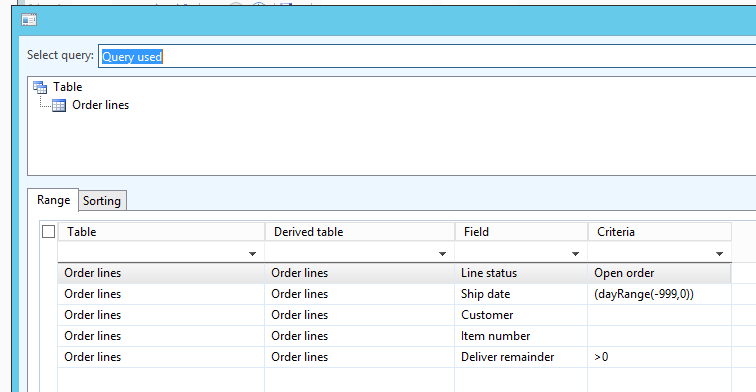
Task: Open the Table column filter dropdown
Action: (252, 254)
